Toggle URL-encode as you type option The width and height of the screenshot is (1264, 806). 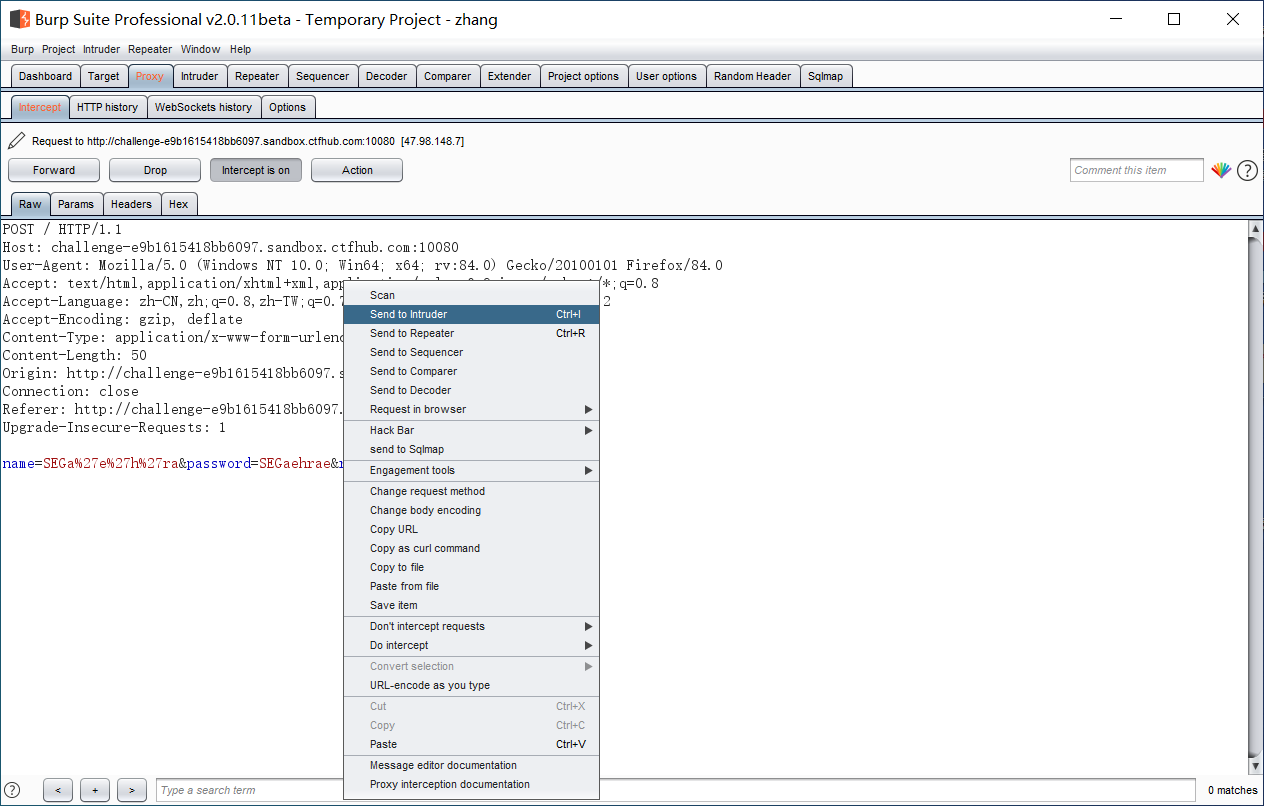(x=471, y=685)
